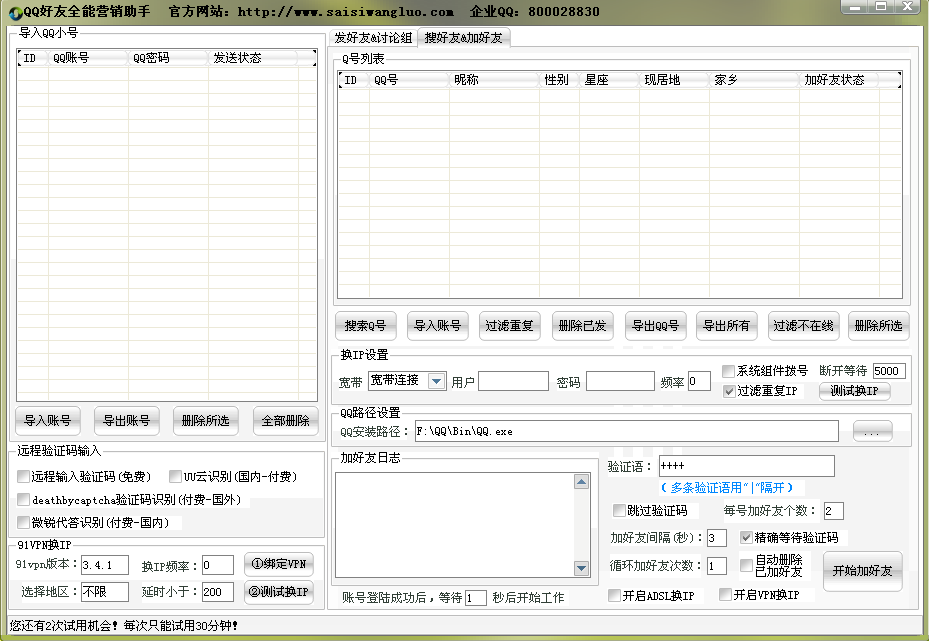Click the 昵称 column header
Image resolution: width=929 pixels, height=641 pixels.
point(494,80)
